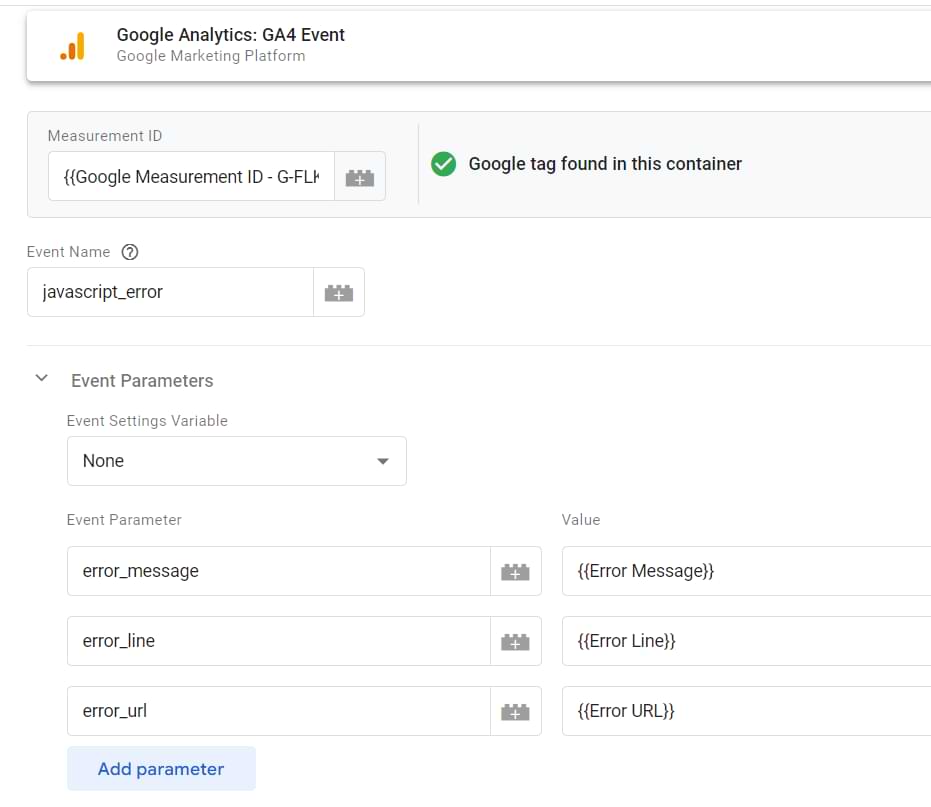Open the Event Settings Variable dropdown
931x807 pixels.
[236, 461]
